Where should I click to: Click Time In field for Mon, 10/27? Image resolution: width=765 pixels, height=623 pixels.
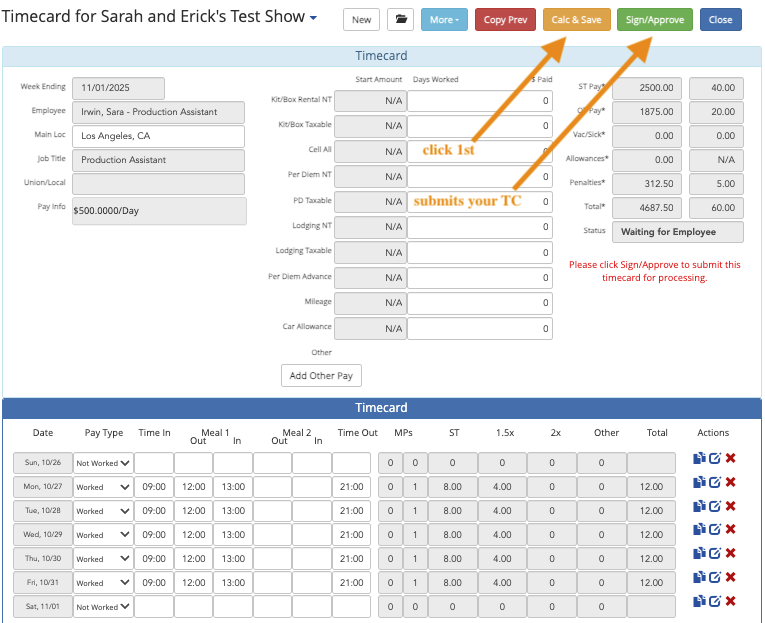point(154,487)
